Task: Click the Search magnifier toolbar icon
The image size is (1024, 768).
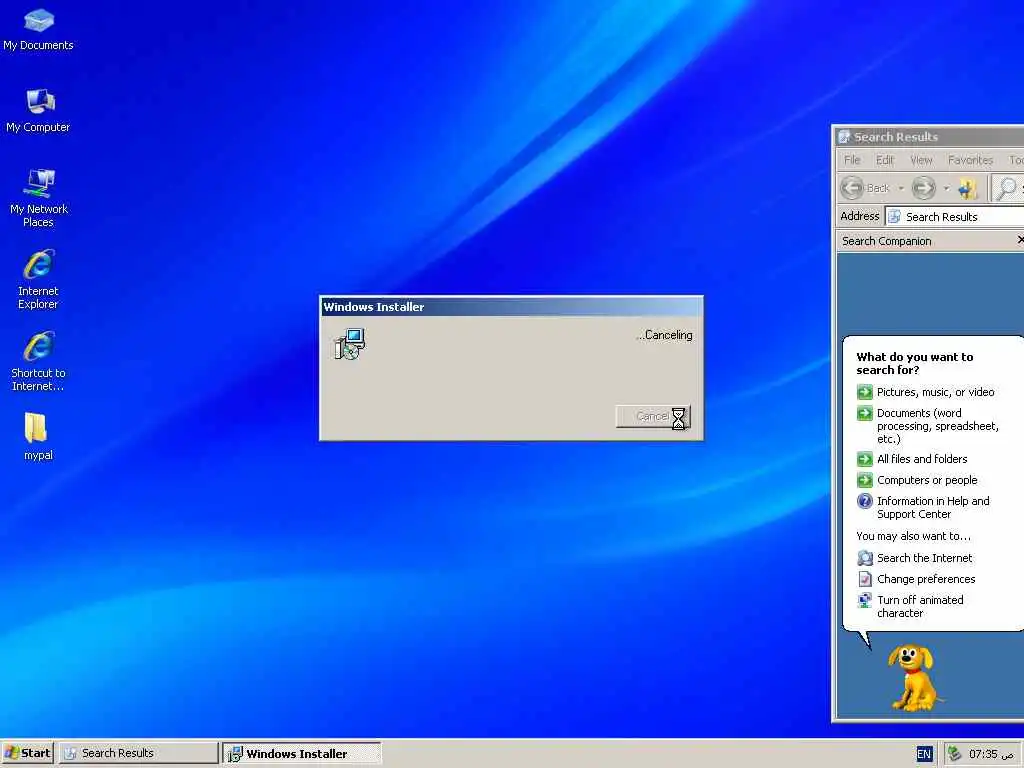Action: [1007, 188]
